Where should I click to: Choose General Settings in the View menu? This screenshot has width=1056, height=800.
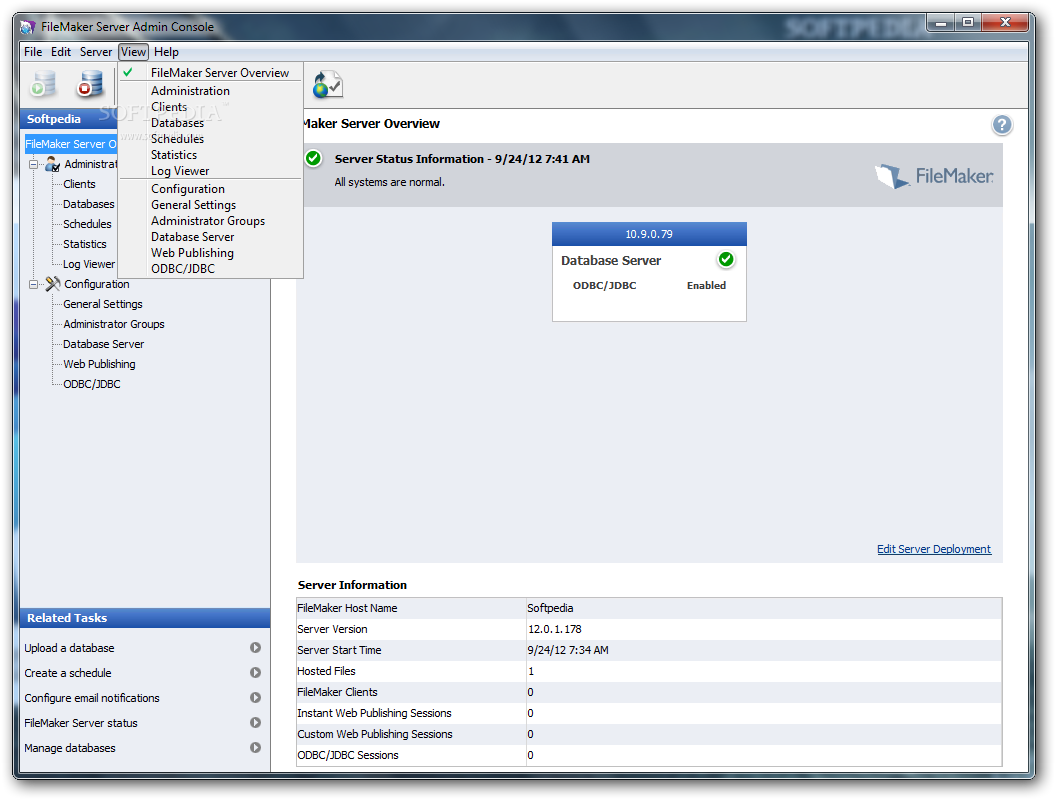(x=211, y=205)
